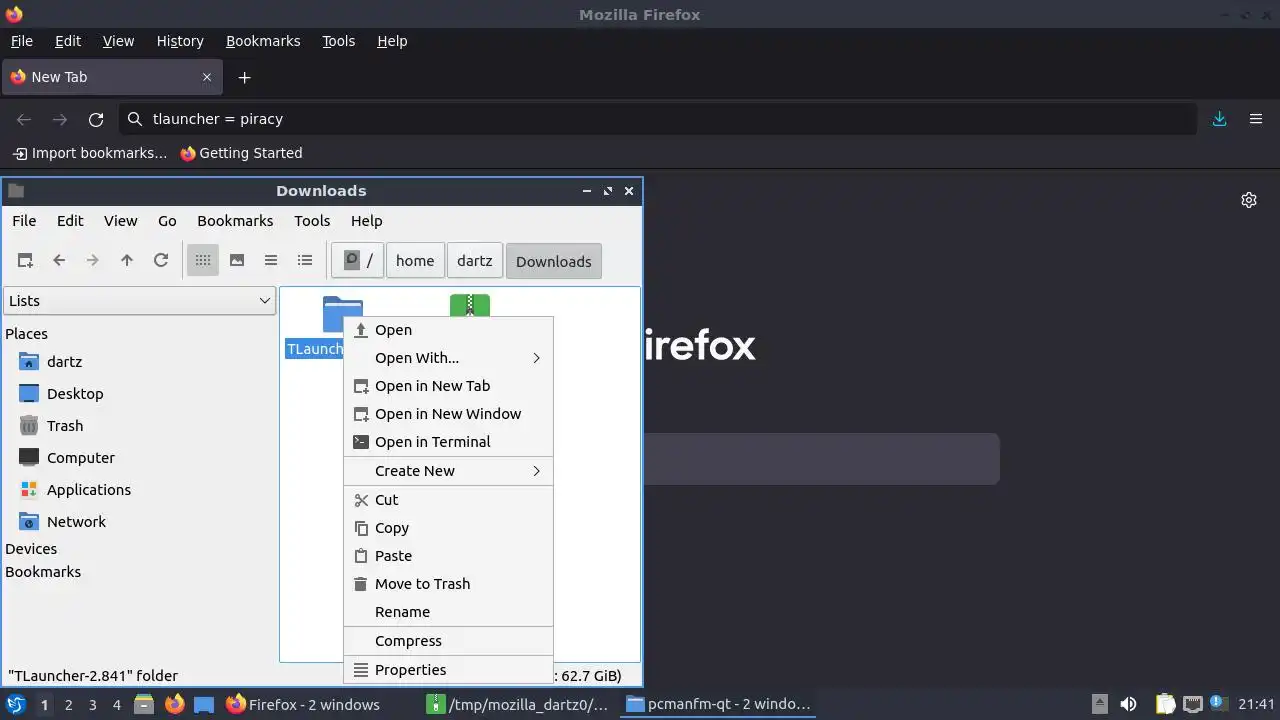Expand the Create New submenu
This screenshot has height=720, width=1280.
(448, 471)
